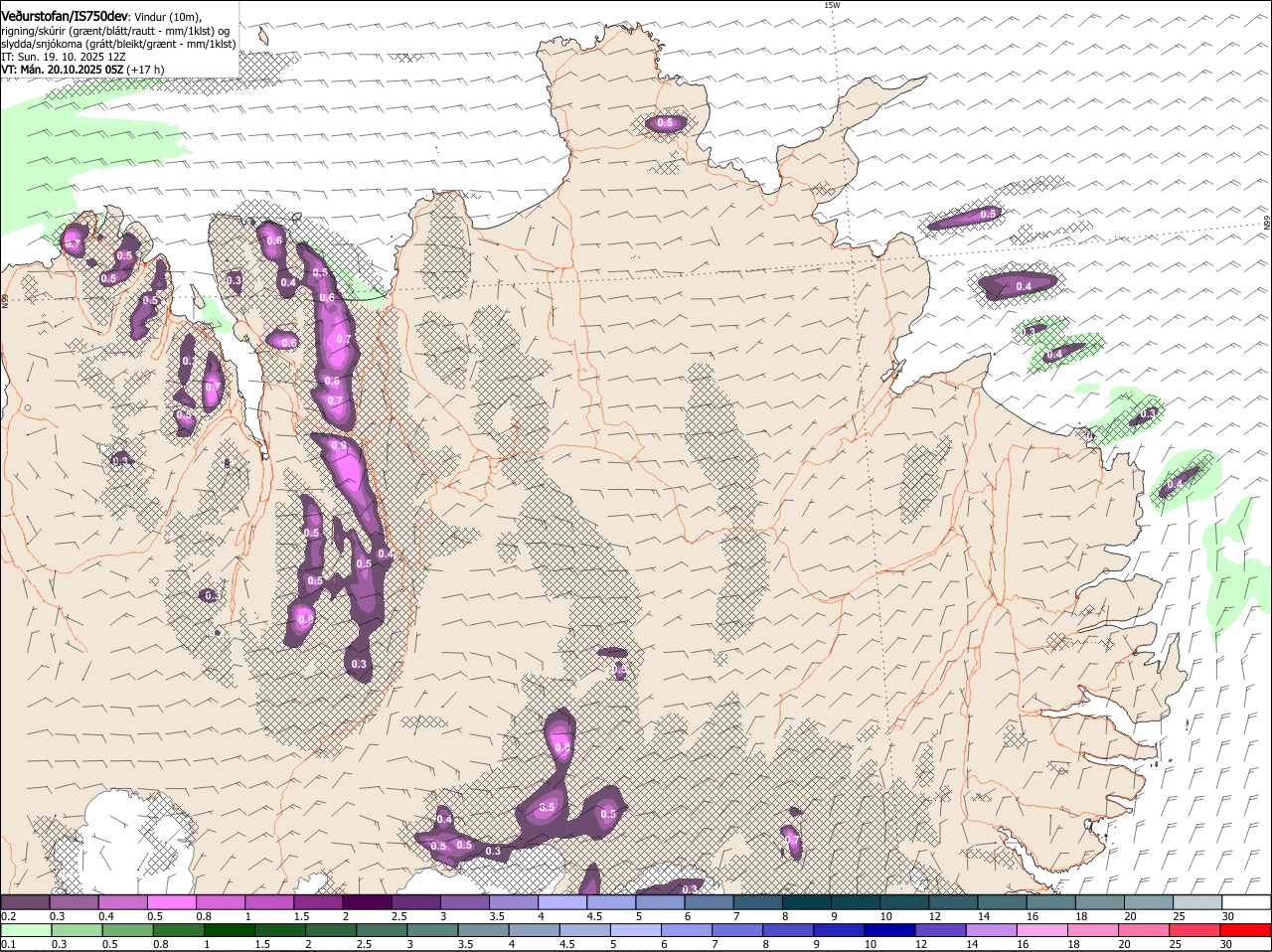Pick upper scale swatch between 4.5 and 5
Viewport: 1272px width, 952px height.
[609, 902]
